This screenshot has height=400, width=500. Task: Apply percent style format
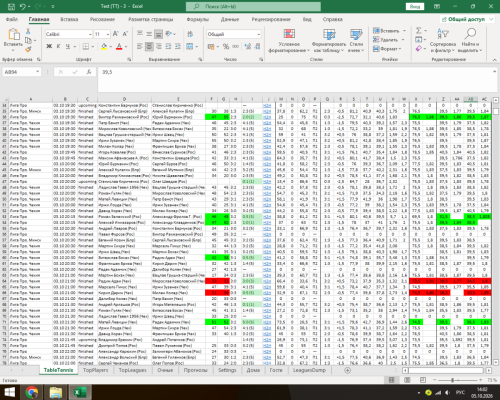(x=226, y=46)
